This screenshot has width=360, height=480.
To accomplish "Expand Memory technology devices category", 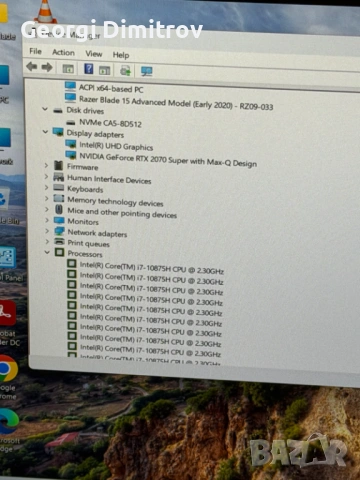I will click(x=47, y=198).
